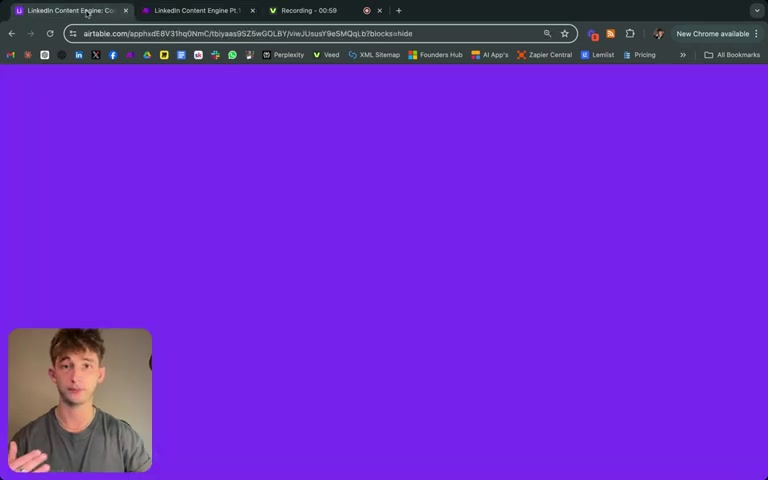Close the Recording tab
768x480 pixels.
tap(380, 11)
